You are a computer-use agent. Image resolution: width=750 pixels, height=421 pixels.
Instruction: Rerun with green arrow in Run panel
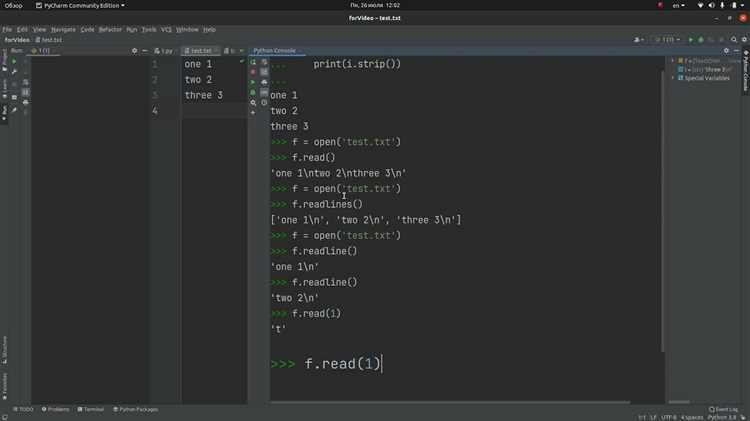pos(14,62)
